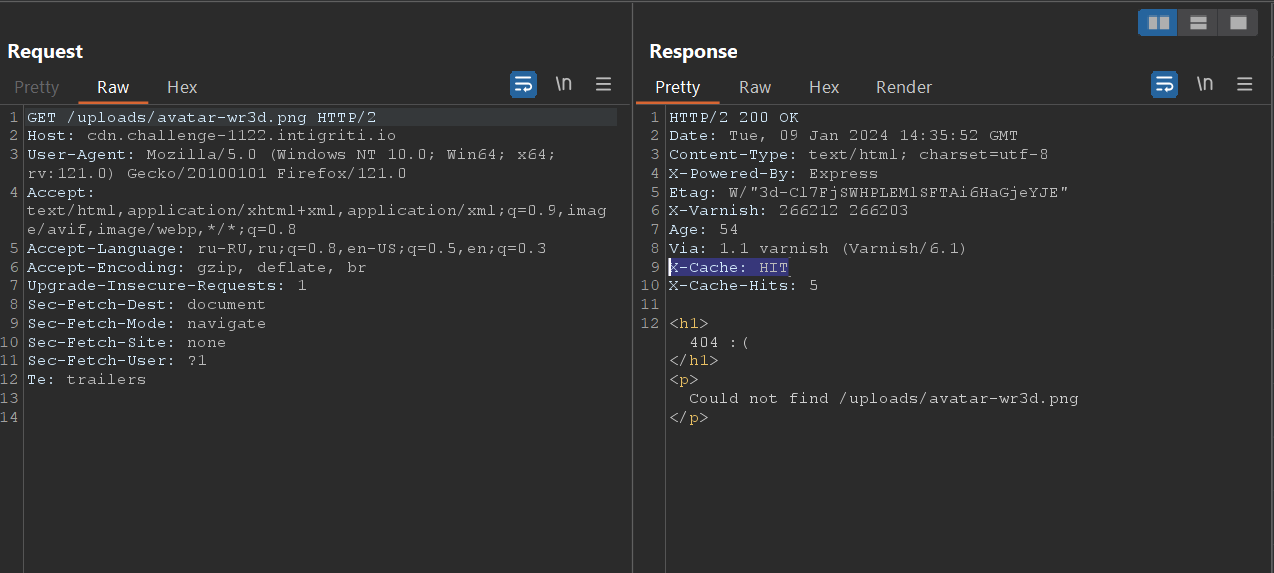Open Response panel options menu
The height and width of the screenshot is (573, 1274).
(x=1245, y=85)
